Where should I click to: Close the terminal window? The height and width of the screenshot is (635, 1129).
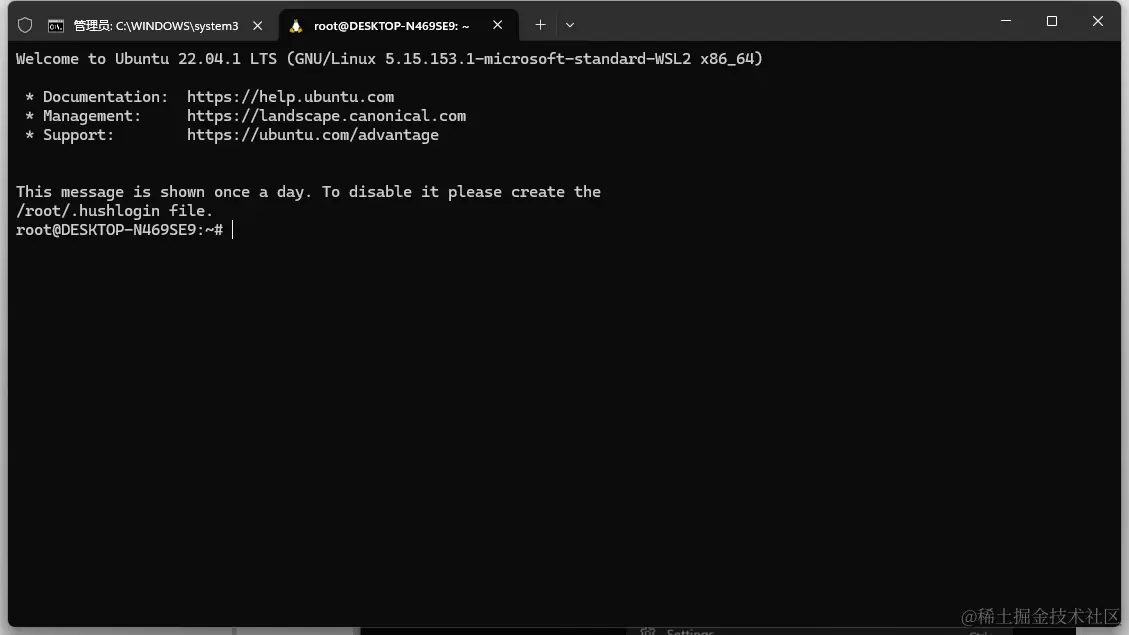[1098, 21]
